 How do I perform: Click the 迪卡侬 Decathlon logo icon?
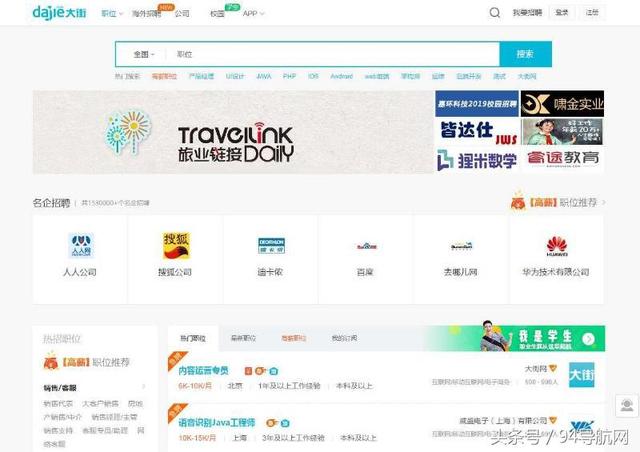[x=271, y=246]
